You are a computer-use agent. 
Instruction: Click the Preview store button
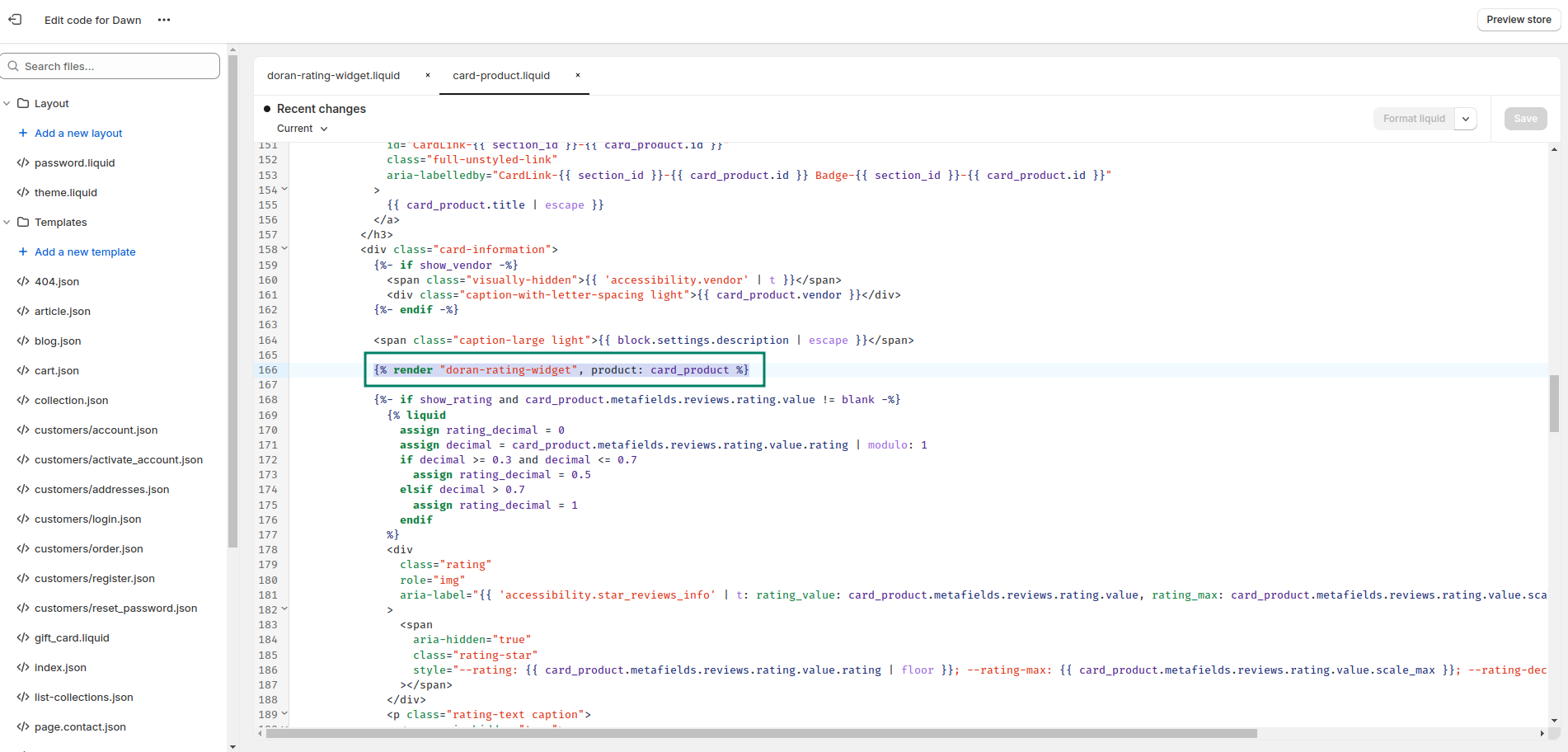[x=1519, y=20]
